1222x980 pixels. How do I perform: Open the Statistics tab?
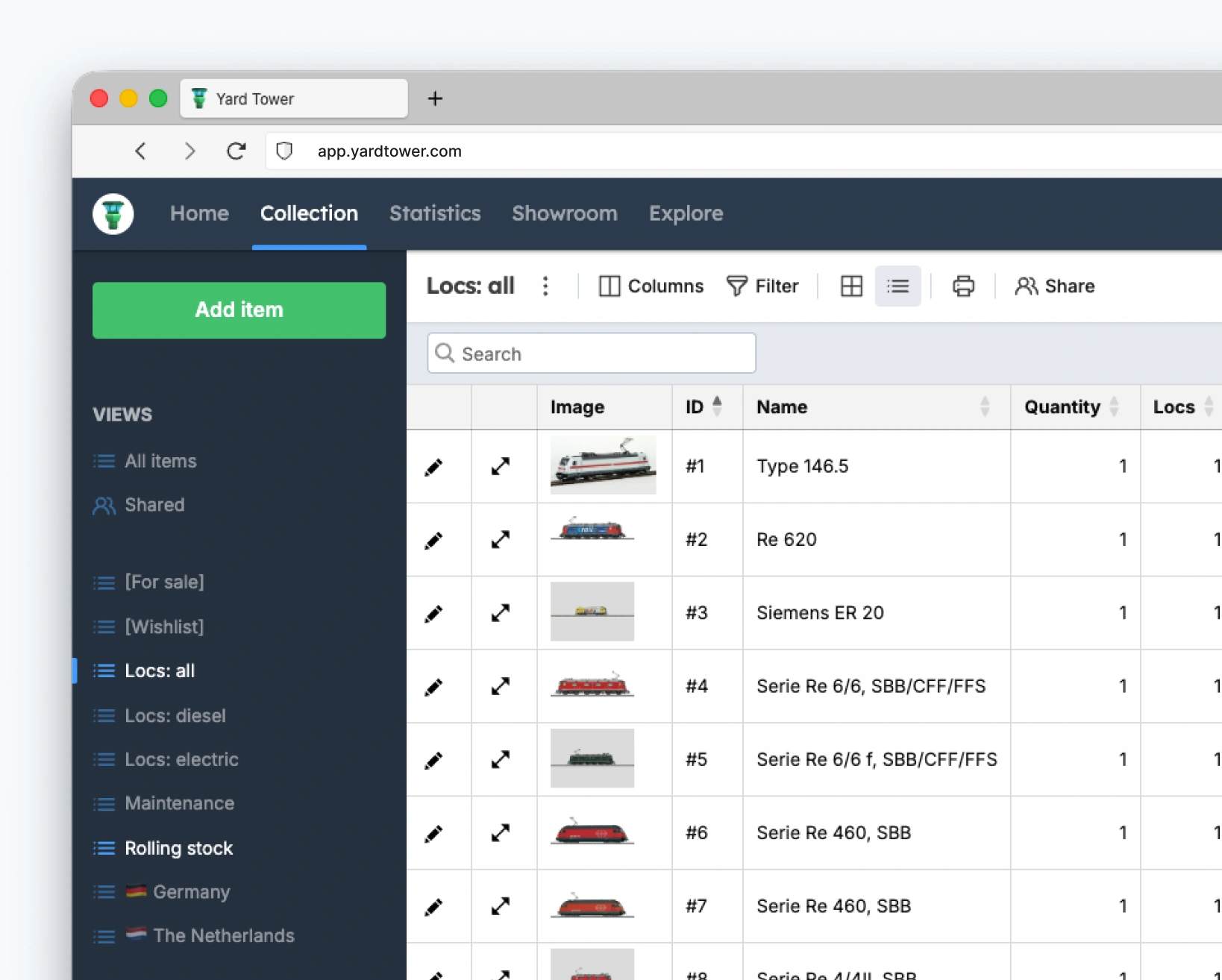[x=435, y=213]
